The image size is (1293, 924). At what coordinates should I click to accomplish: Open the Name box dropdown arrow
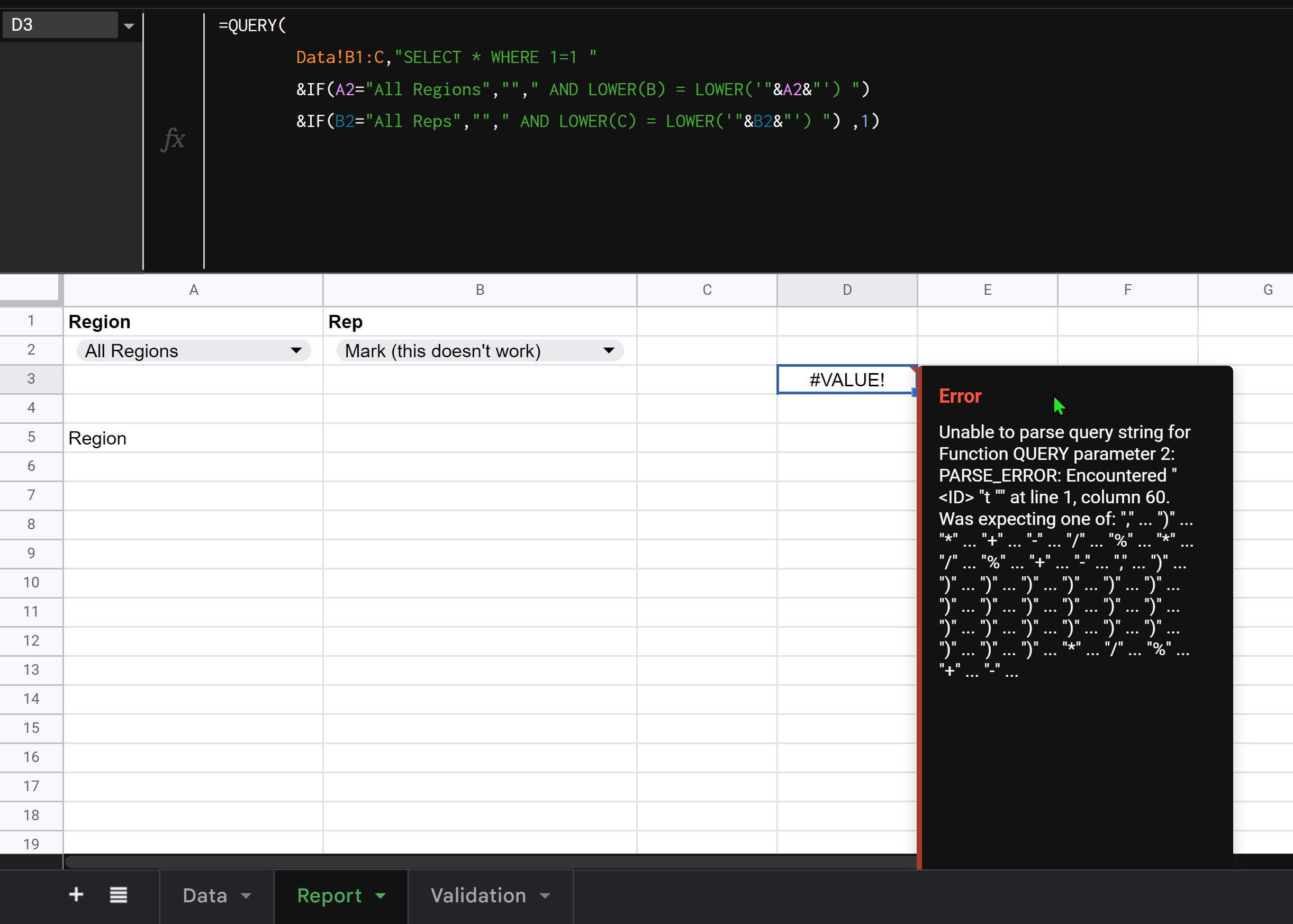(129, 26)
